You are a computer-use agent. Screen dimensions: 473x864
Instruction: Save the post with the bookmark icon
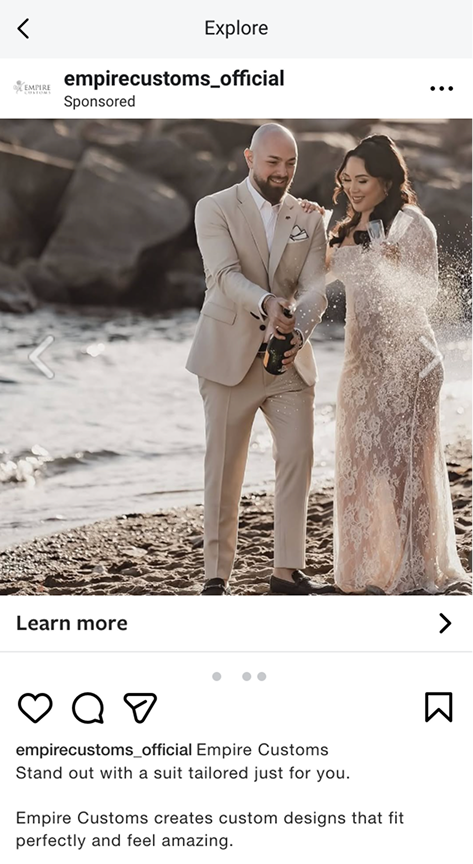click(x=439, y=707)
